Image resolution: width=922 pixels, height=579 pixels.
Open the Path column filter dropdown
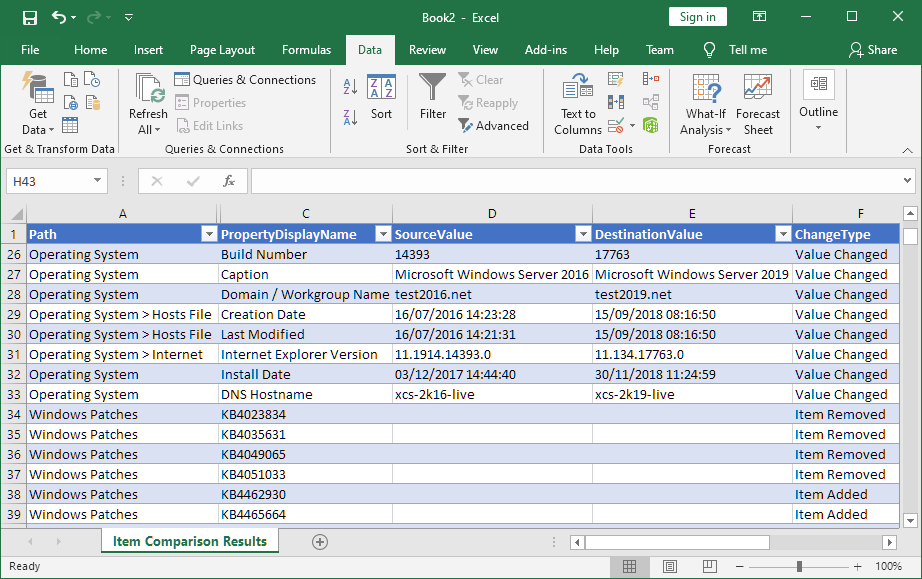tap(209, 235)
